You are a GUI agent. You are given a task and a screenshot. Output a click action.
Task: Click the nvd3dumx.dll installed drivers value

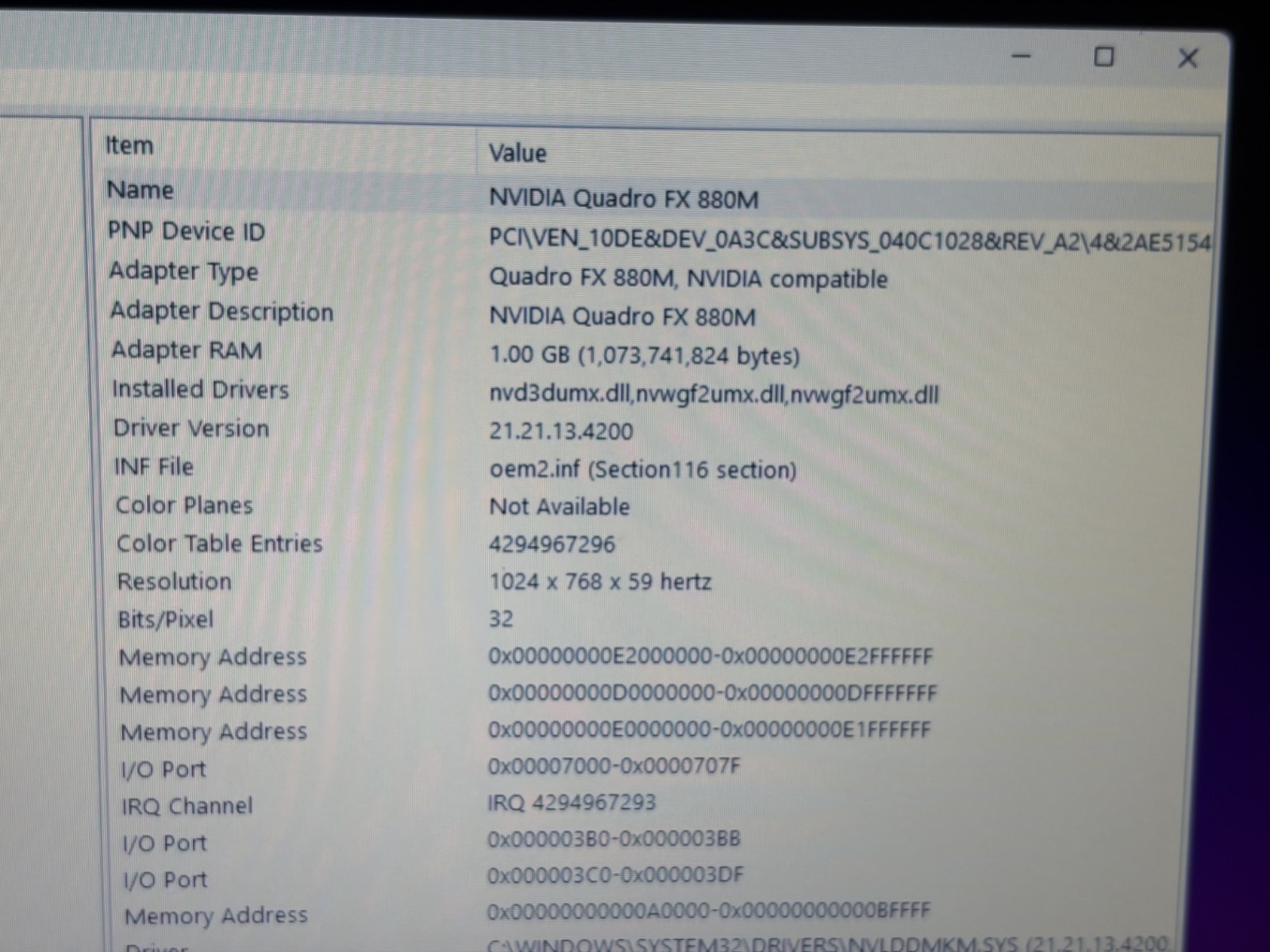coord(714,394)
